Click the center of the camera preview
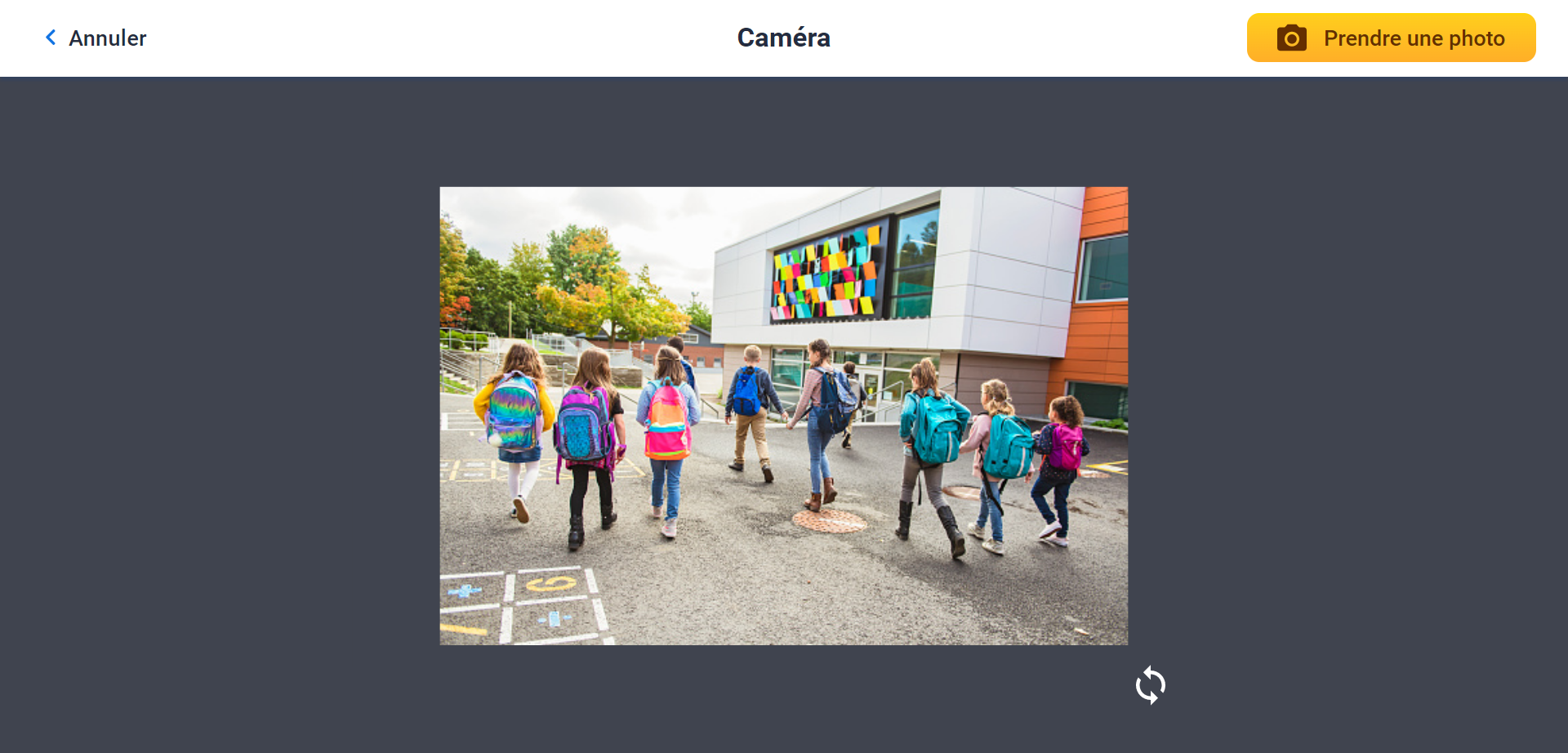Screen dimensions: 1568x753 point(783,416)
